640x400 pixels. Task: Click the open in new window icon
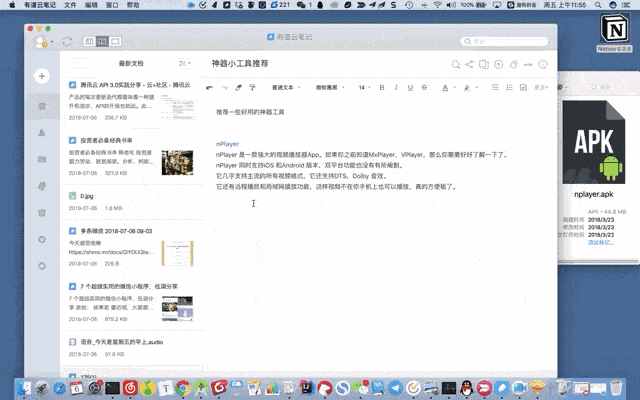(484, 64)
